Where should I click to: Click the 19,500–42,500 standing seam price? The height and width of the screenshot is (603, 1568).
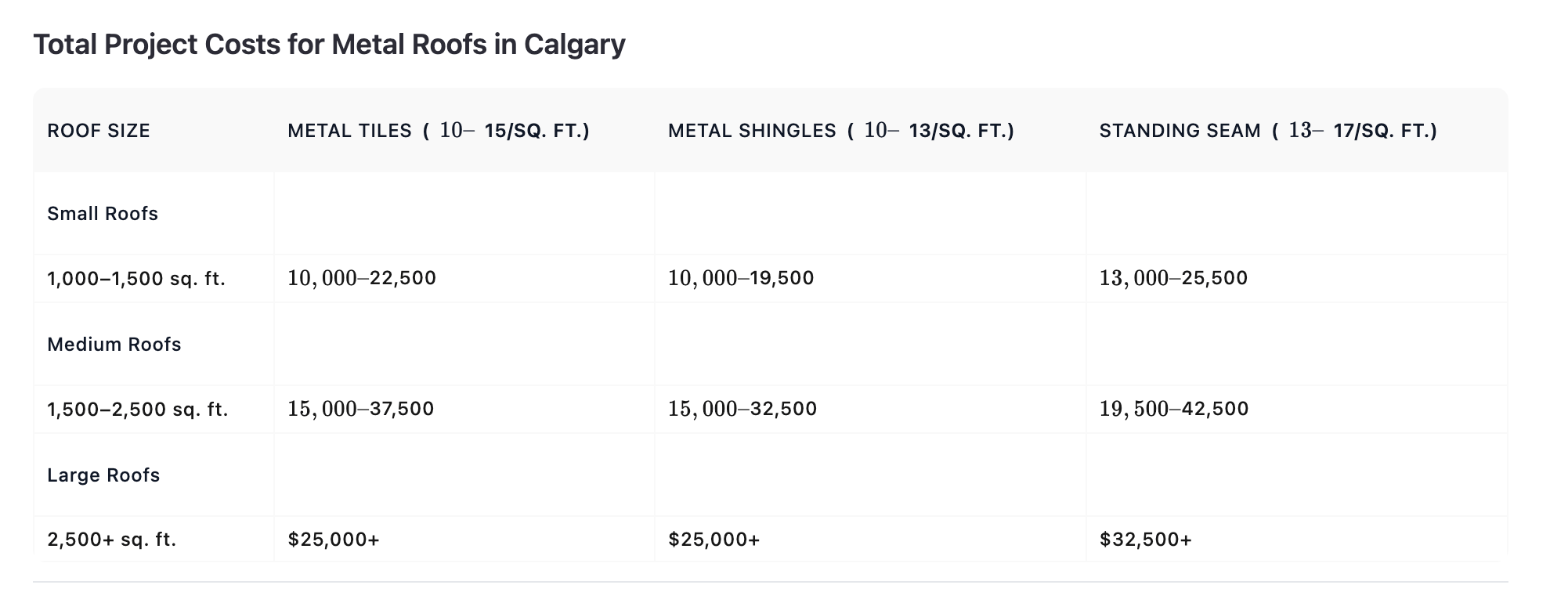point(1174,409)
